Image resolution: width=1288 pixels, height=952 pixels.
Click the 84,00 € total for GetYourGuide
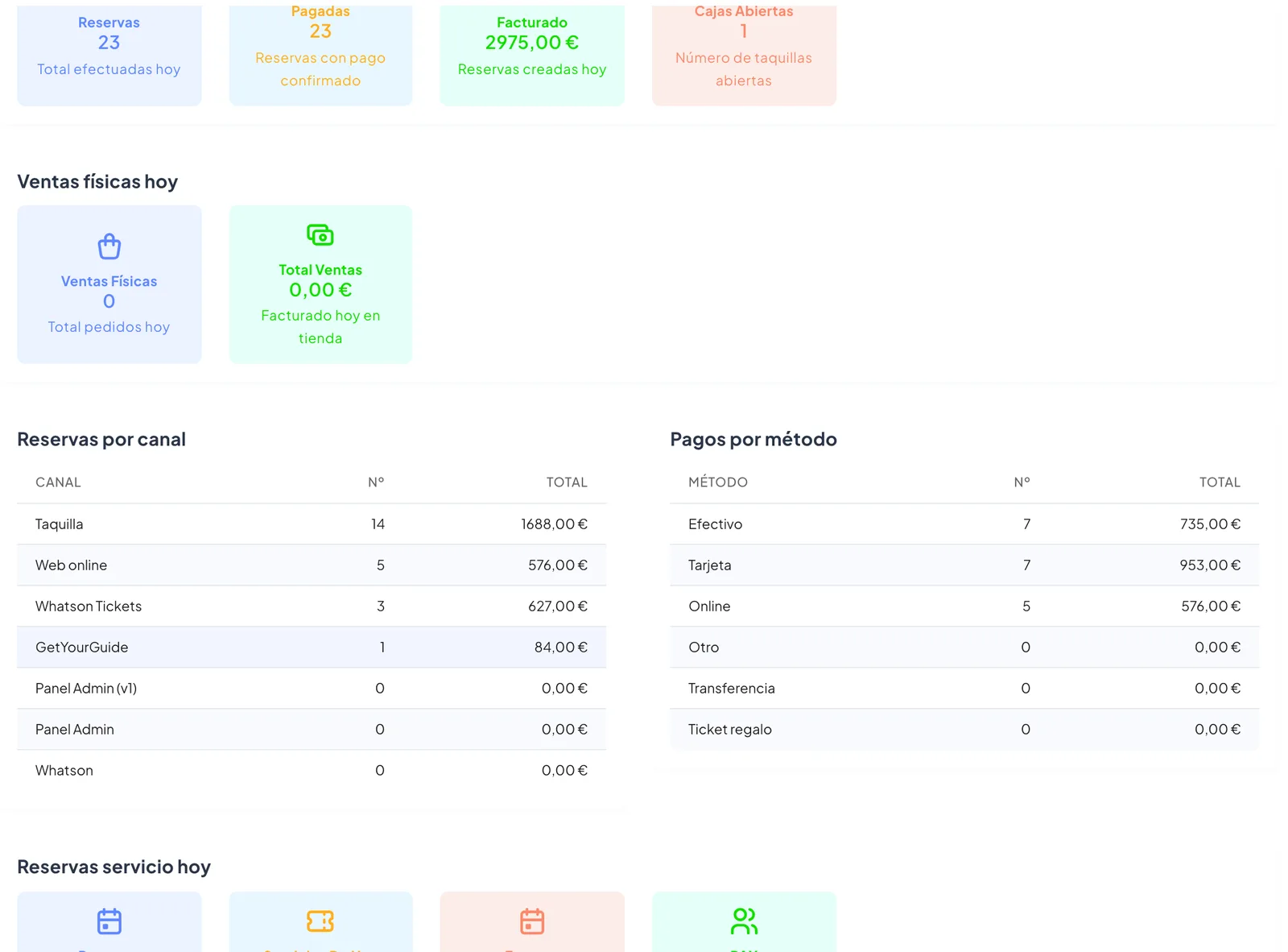tap(561, 648)
